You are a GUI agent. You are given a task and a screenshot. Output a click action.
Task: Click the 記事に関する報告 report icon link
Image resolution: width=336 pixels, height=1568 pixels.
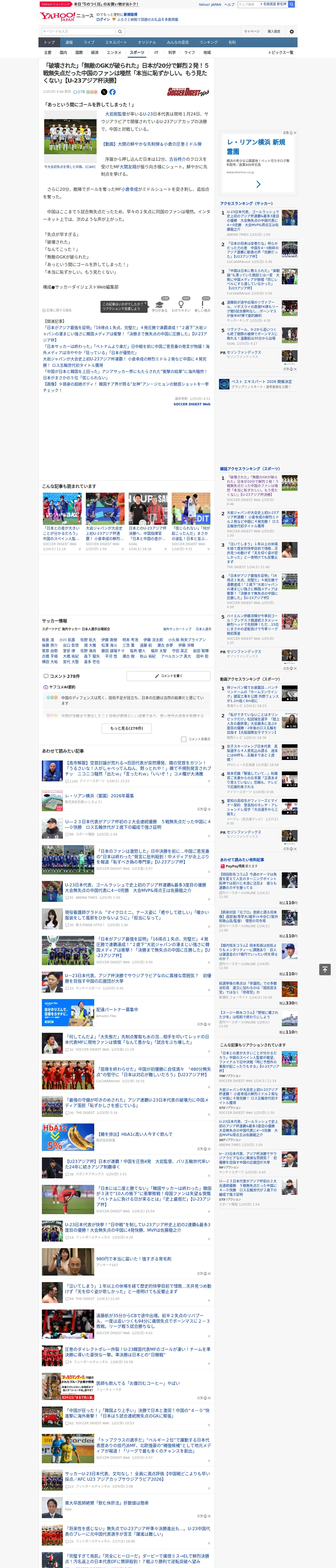click(57, 310)
